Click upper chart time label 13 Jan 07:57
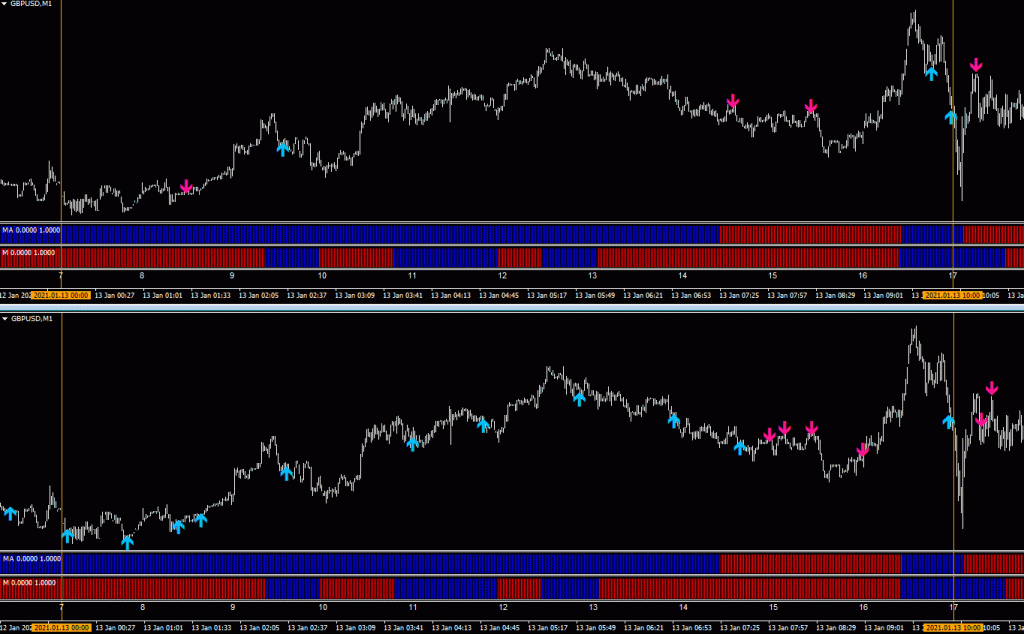The image size is (1024, 634). (x=787, y=296)
